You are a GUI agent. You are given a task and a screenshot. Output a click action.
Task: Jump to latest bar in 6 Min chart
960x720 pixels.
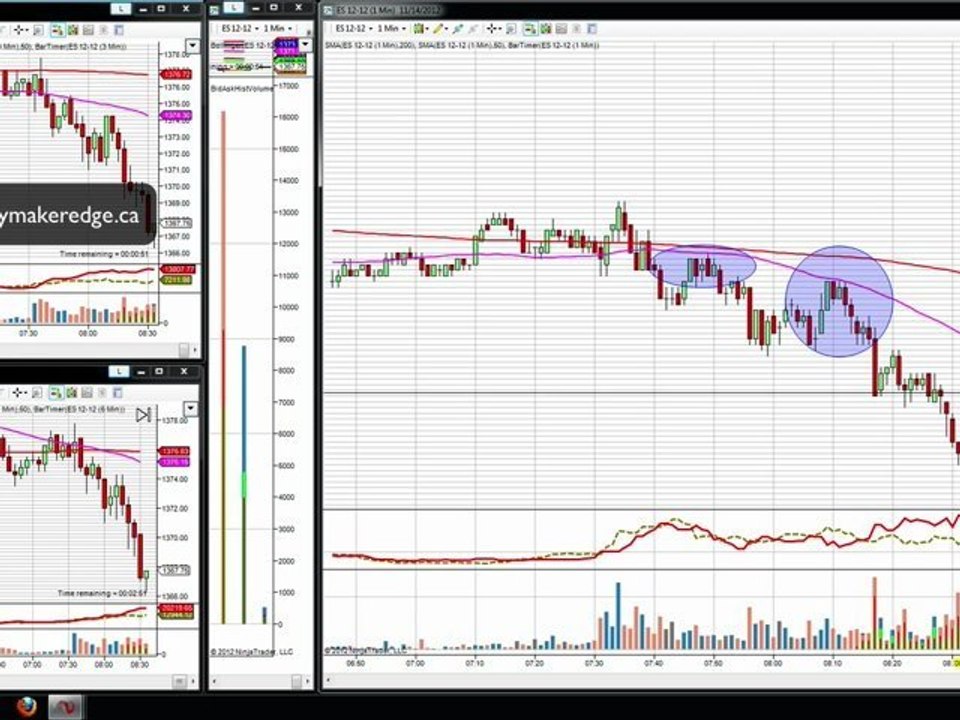pos(143,415)
